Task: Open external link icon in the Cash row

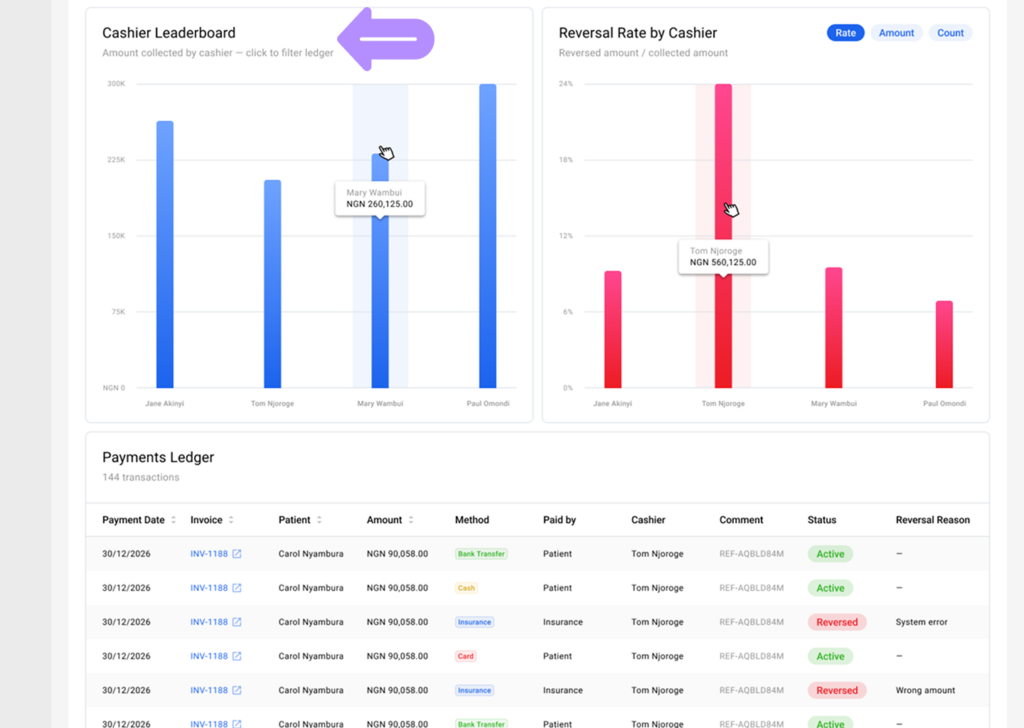Action: click(236, 588)
